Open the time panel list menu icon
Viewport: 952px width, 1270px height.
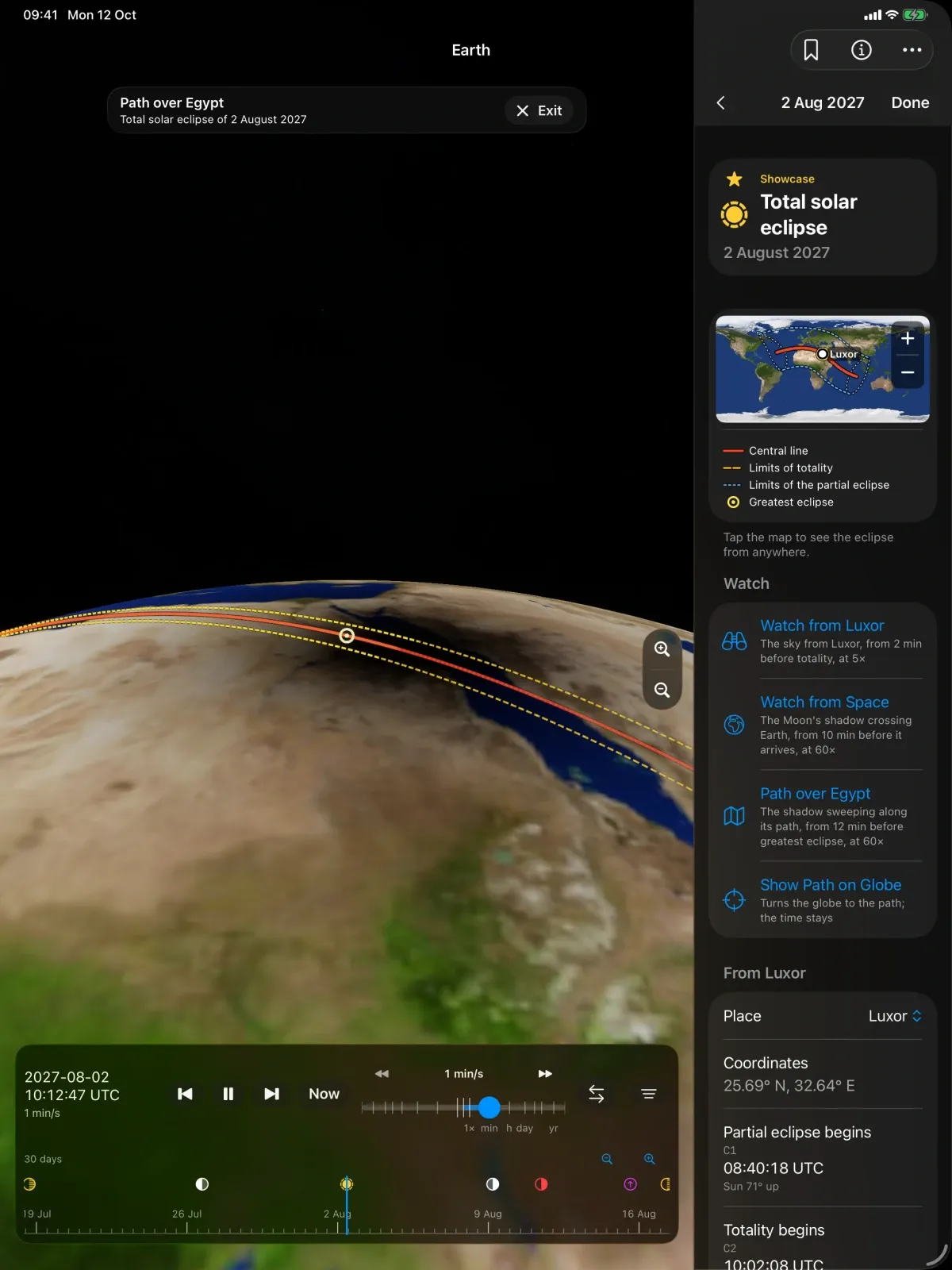648,1094
